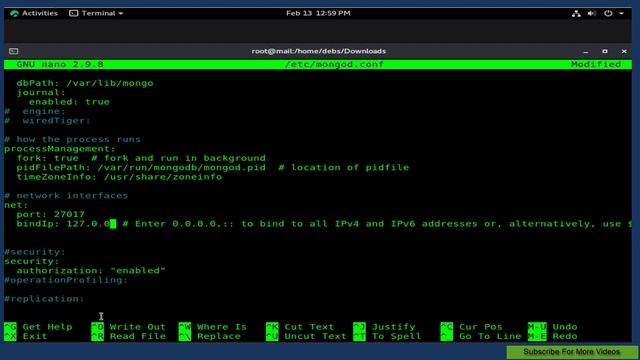
Task: Click the network status icon in top bar
Action: click(576, 13)
